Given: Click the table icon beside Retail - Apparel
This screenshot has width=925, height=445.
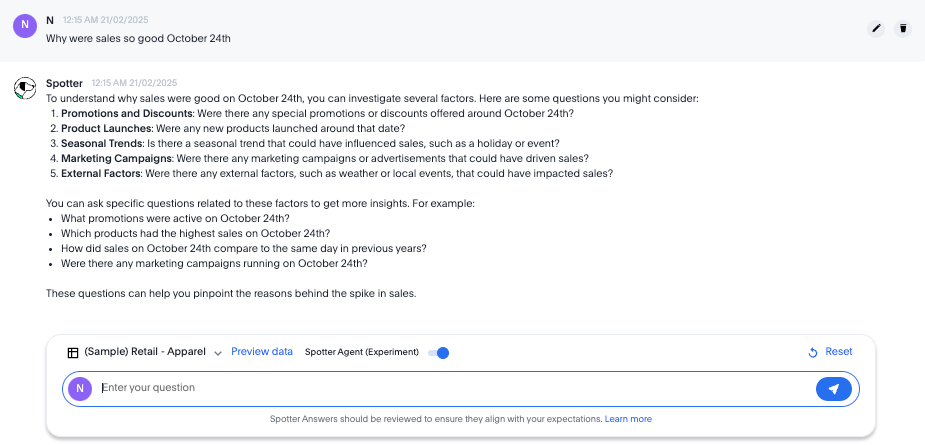Looking at the screenshot, I should coord(73,352).
